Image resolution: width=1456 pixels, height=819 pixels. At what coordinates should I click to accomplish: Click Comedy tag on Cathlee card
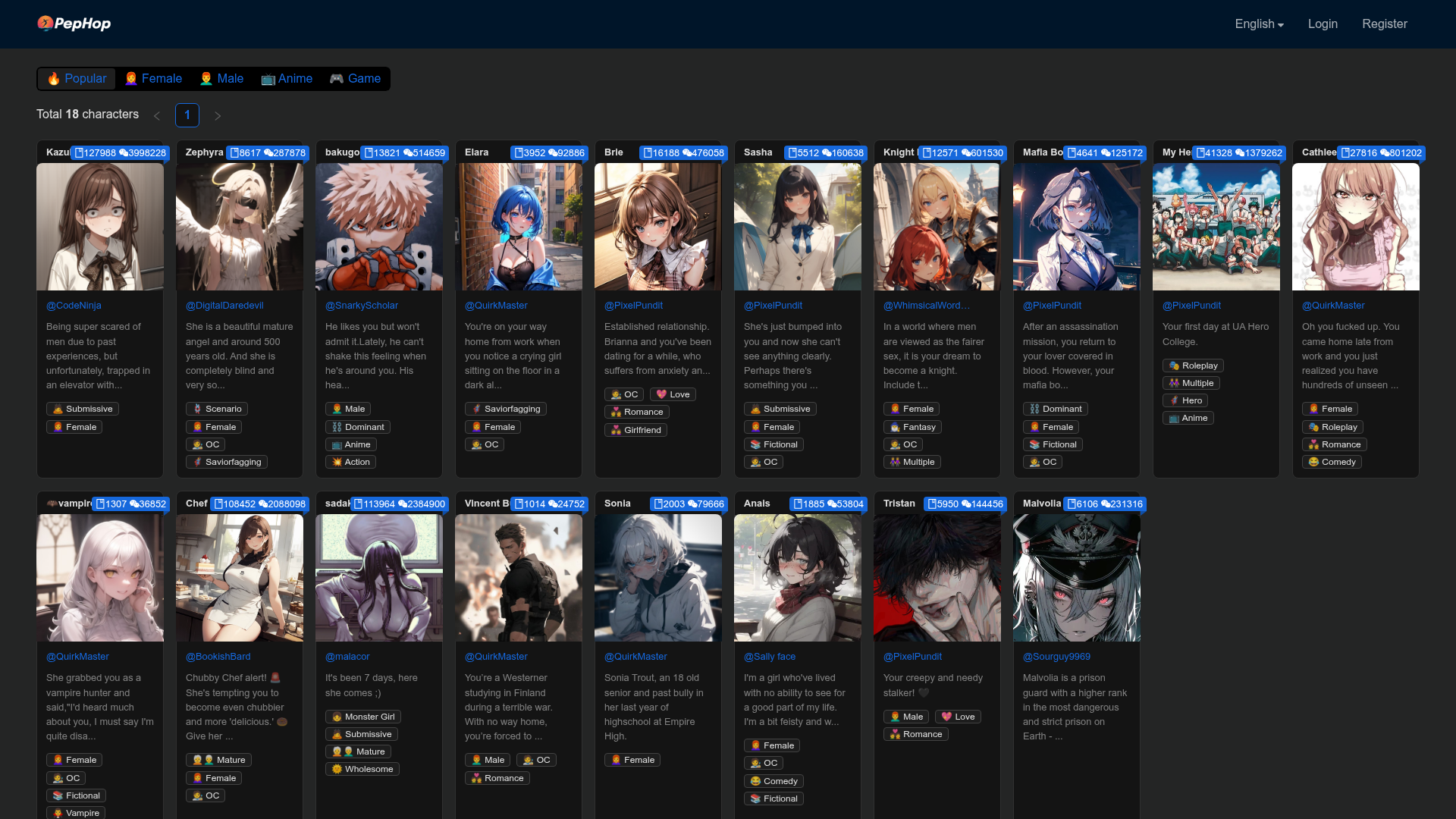tap(1332, 462)
